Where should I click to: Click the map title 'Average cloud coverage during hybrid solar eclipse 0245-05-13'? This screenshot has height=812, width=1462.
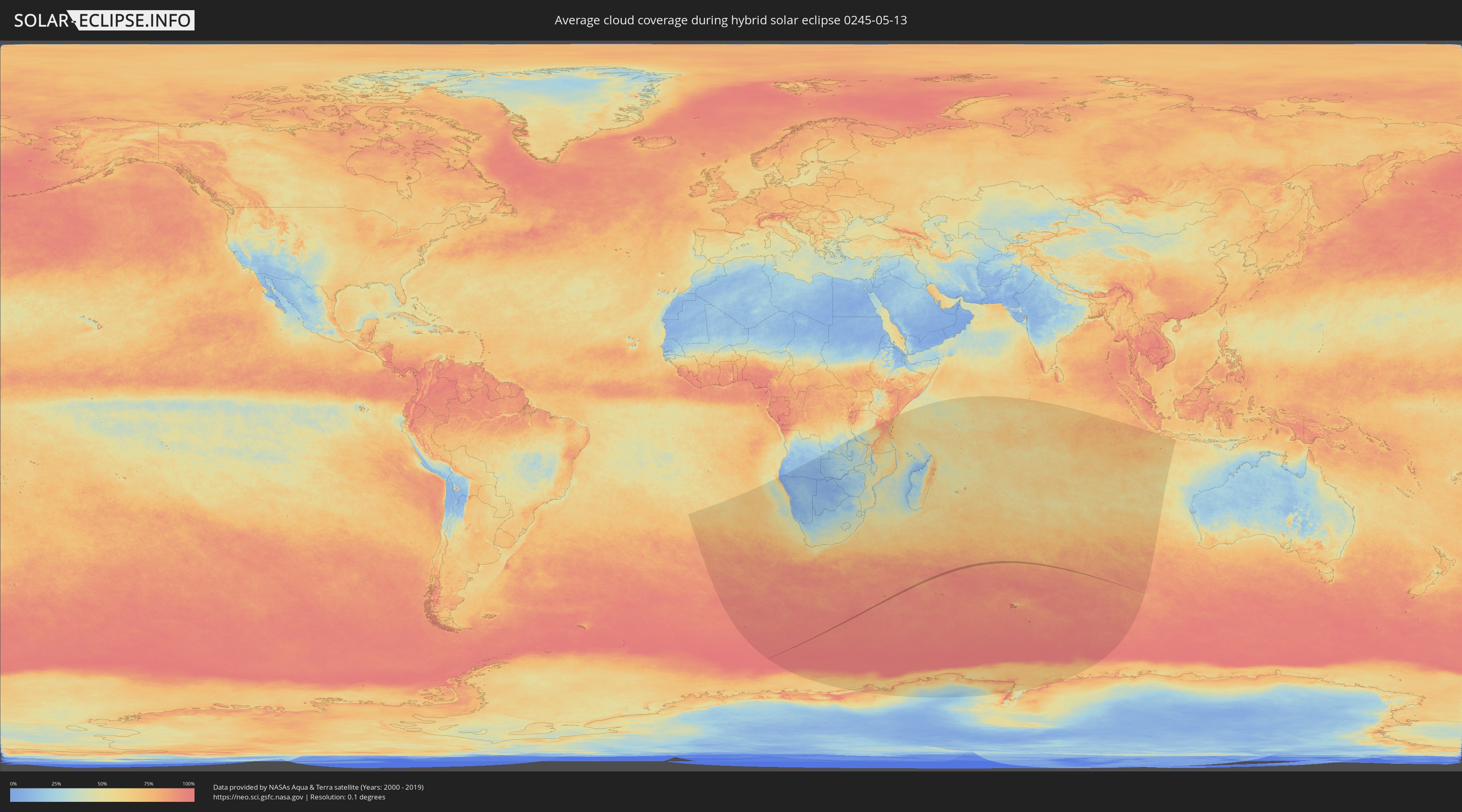(x=731, y=20)
